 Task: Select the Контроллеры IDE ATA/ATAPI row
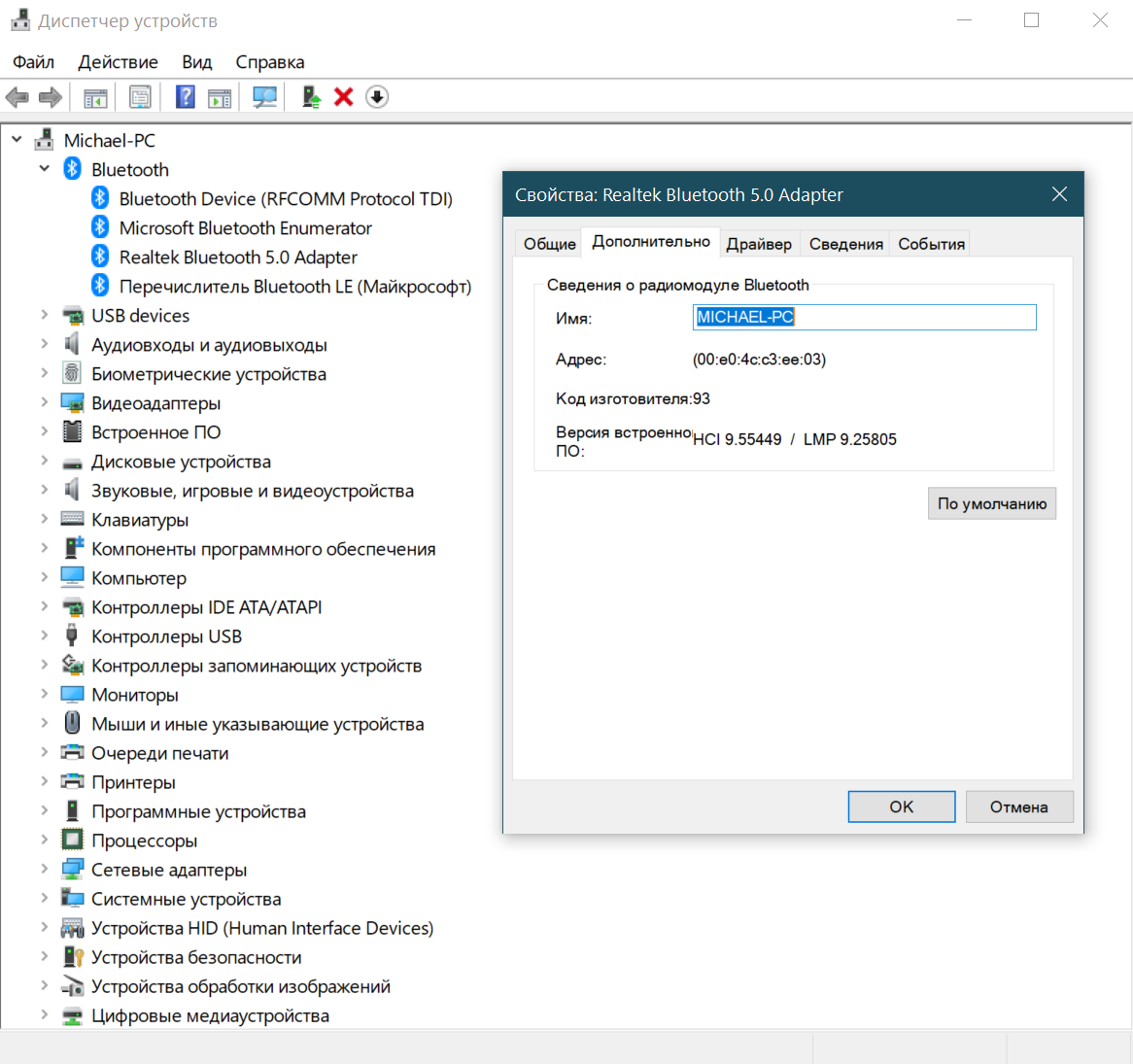(x=206, y=606)
